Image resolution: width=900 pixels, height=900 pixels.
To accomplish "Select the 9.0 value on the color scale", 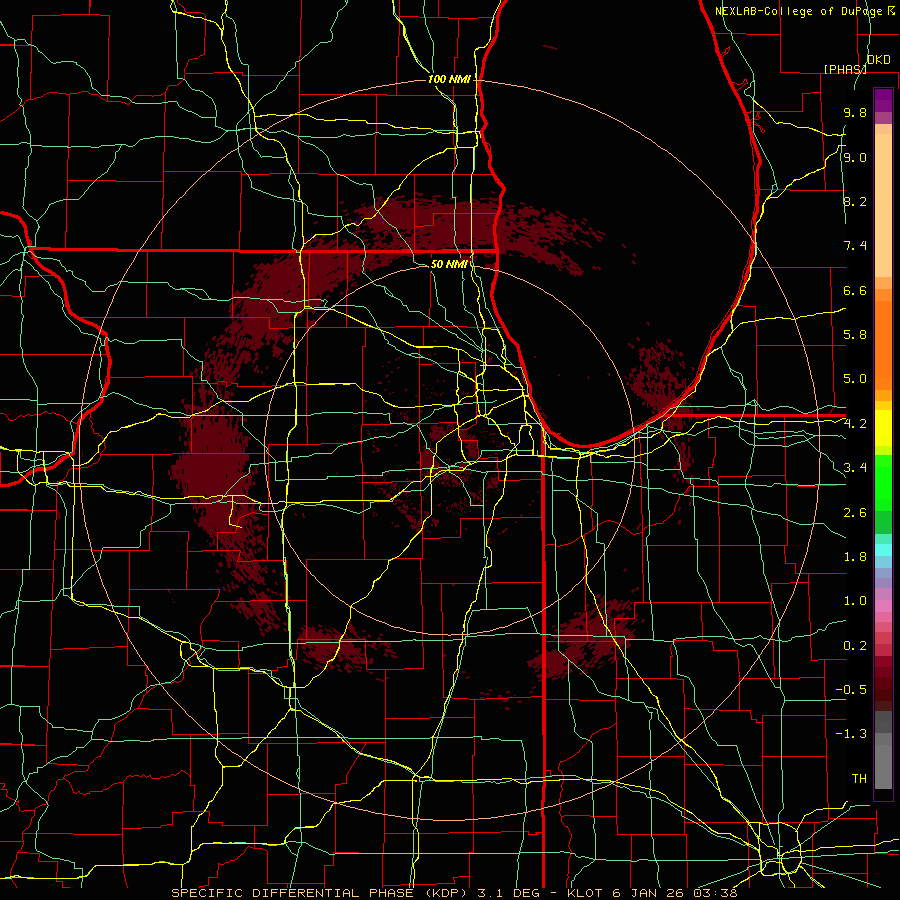I will [x=855, y=157].
